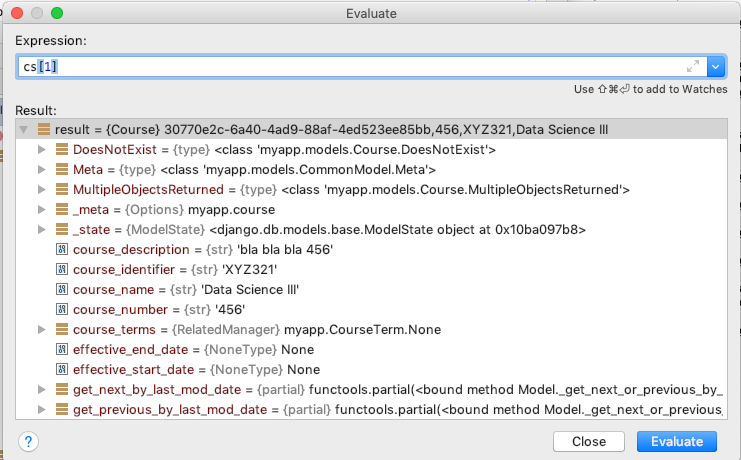Click the effective_end_date field icon
The width and height of the screenshot is (741, 460).
click(62, 349)
